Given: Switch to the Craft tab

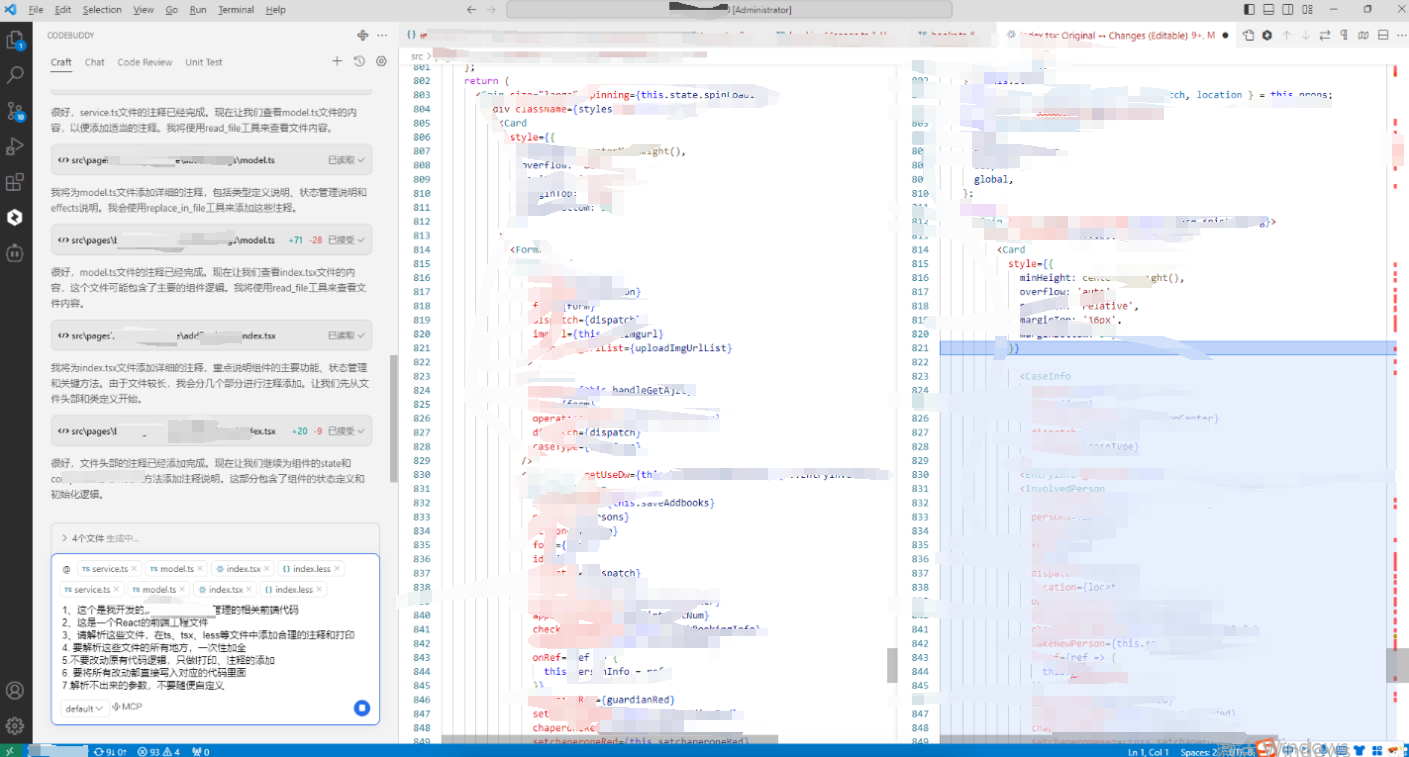Looking at the screenshot, I should click(x=61, y=62).
